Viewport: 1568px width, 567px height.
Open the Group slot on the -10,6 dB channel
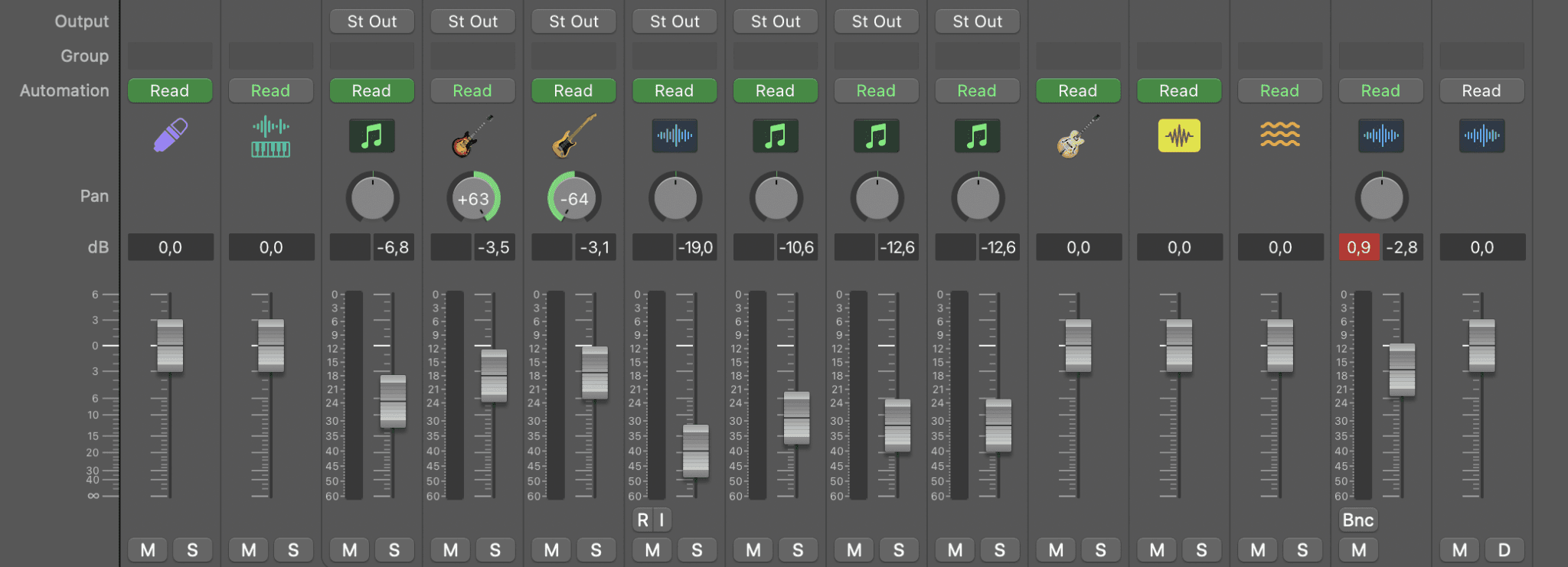tap(775, 56)
